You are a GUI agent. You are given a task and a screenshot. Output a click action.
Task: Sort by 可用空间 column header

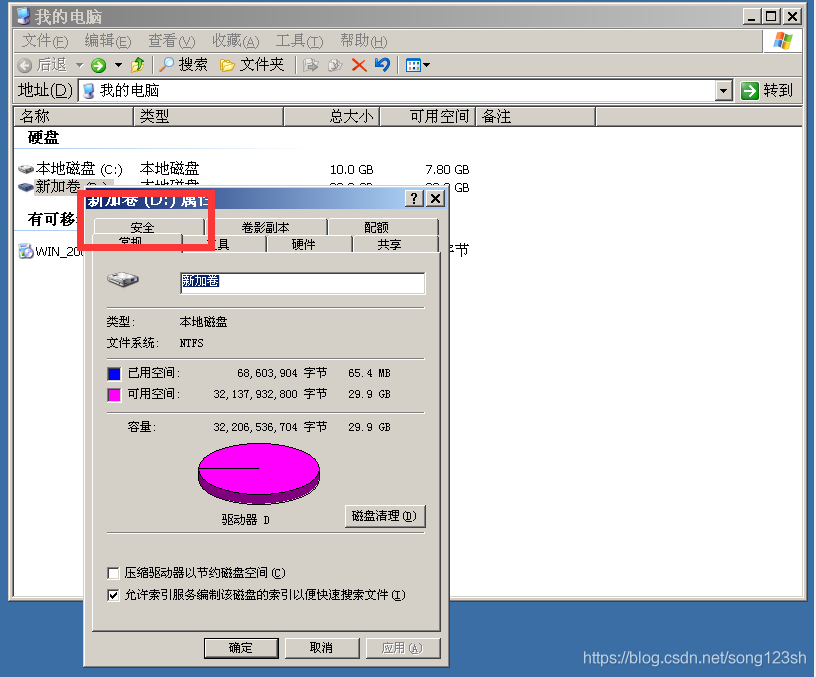click(x=428, y=117)
